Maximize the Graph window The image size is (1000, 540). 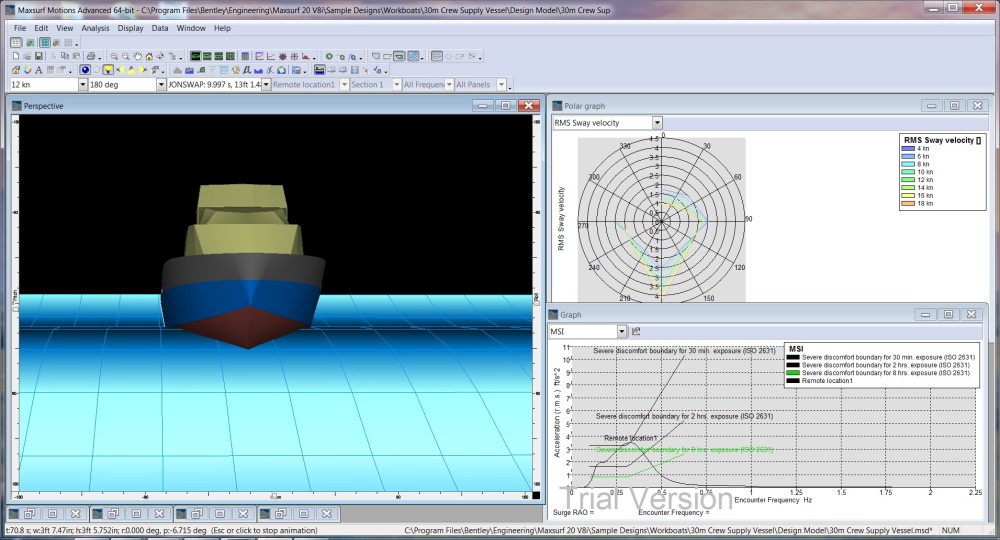point(948,314)
